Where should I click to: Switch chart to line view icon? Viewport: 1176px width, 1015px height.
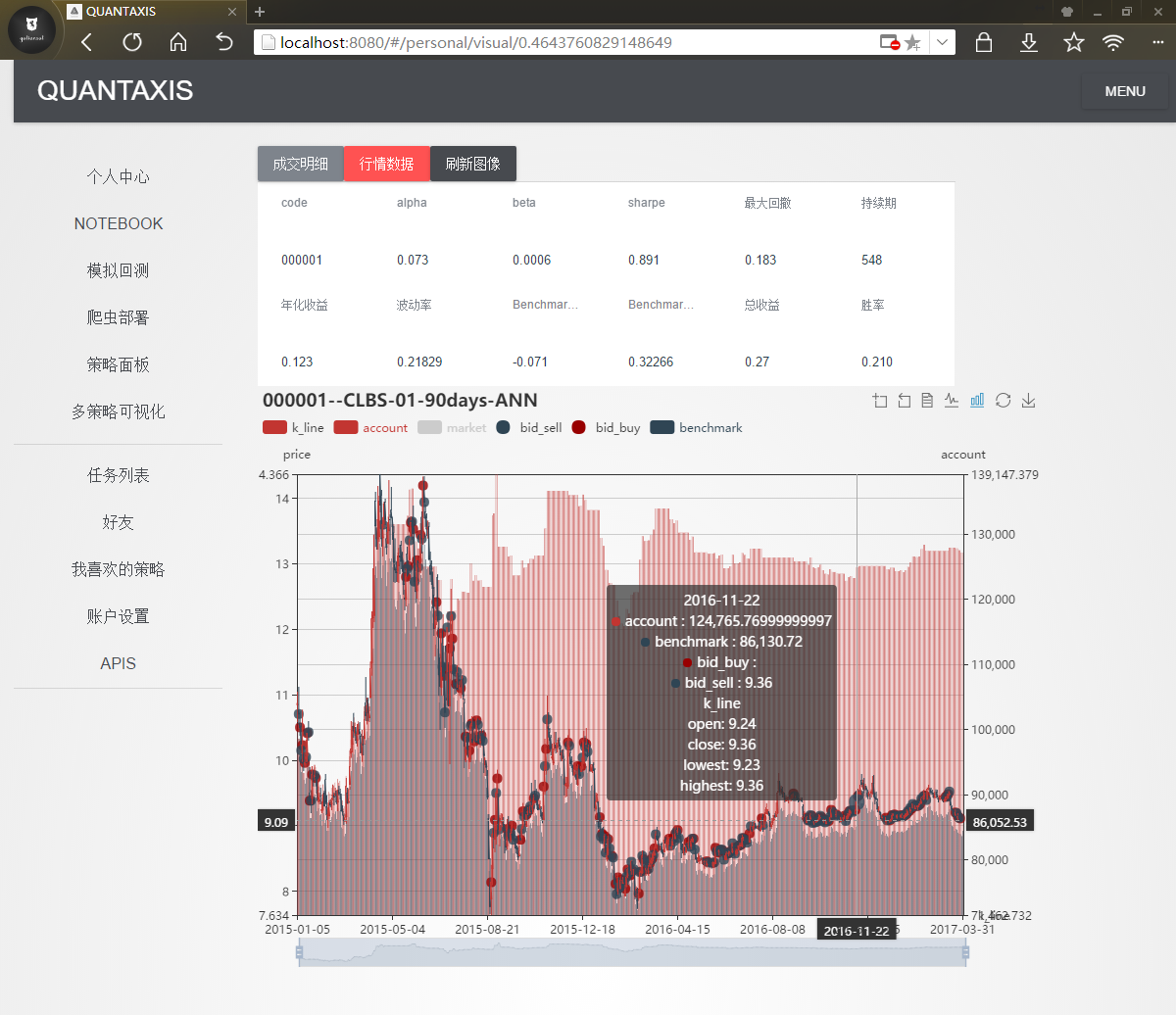tap(951, 400)
